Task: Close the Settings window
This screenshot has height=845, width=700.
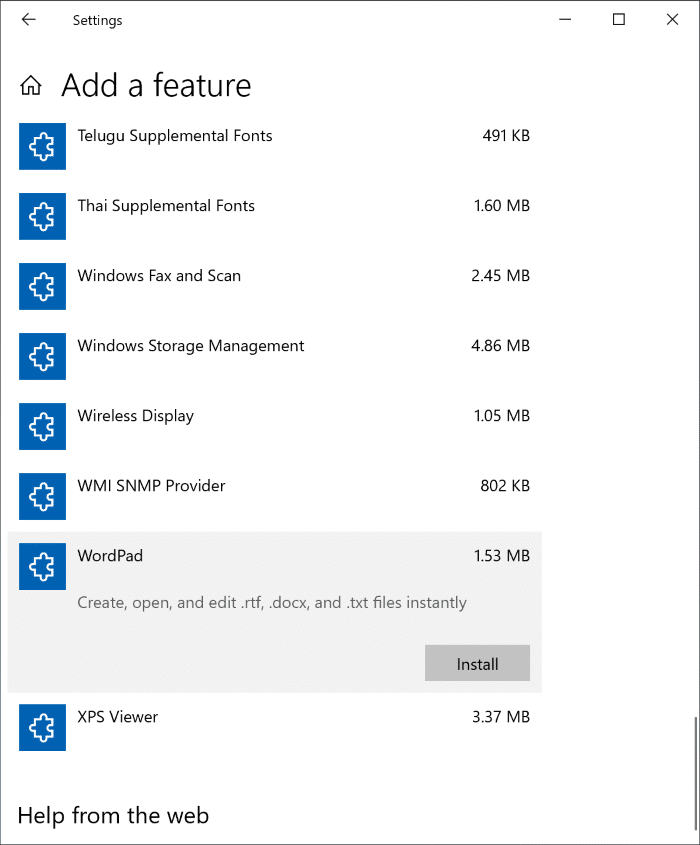Action: 672,20
